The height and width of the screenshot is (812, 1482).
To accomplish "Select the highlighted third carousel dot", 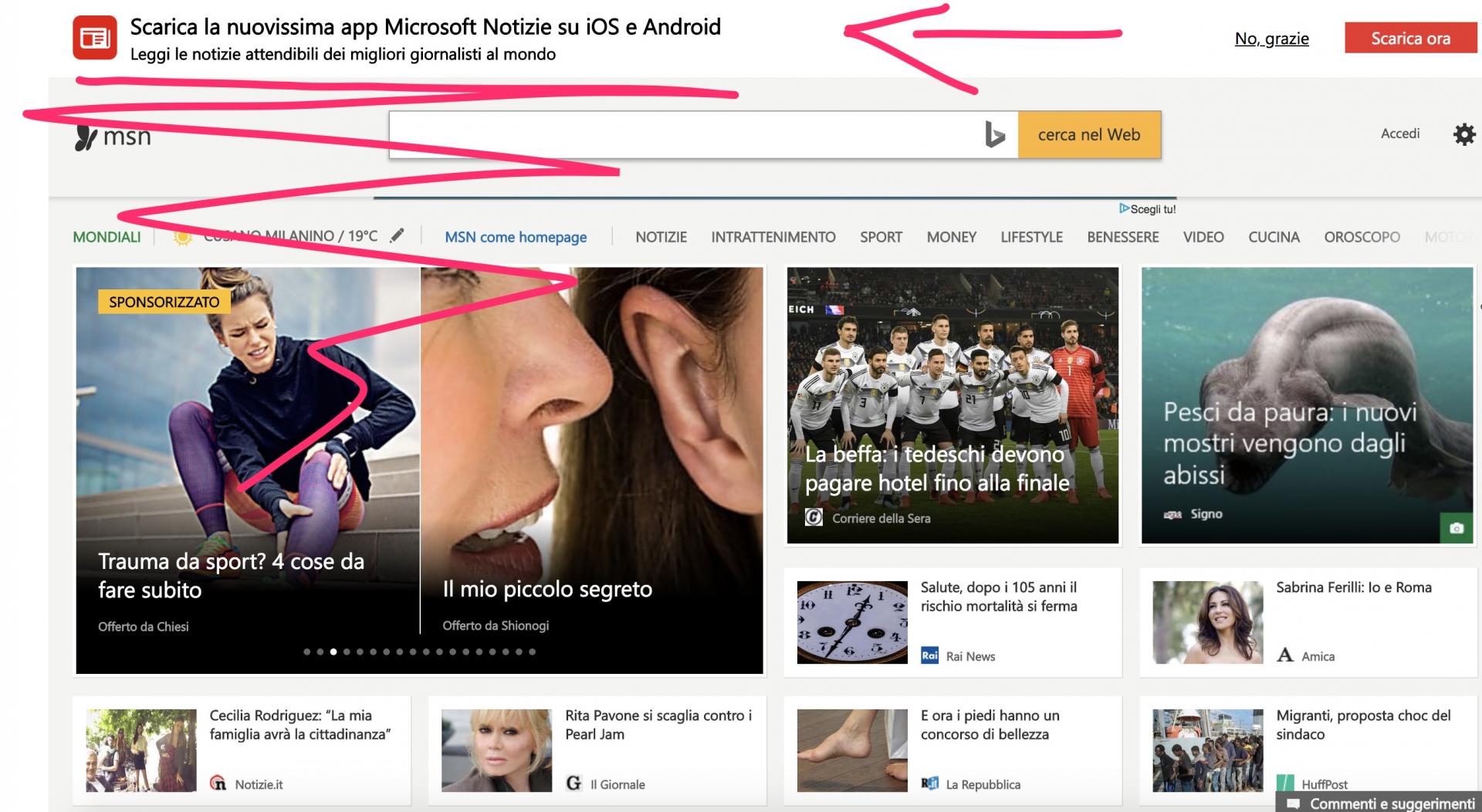I will click(x=333, y=651).
